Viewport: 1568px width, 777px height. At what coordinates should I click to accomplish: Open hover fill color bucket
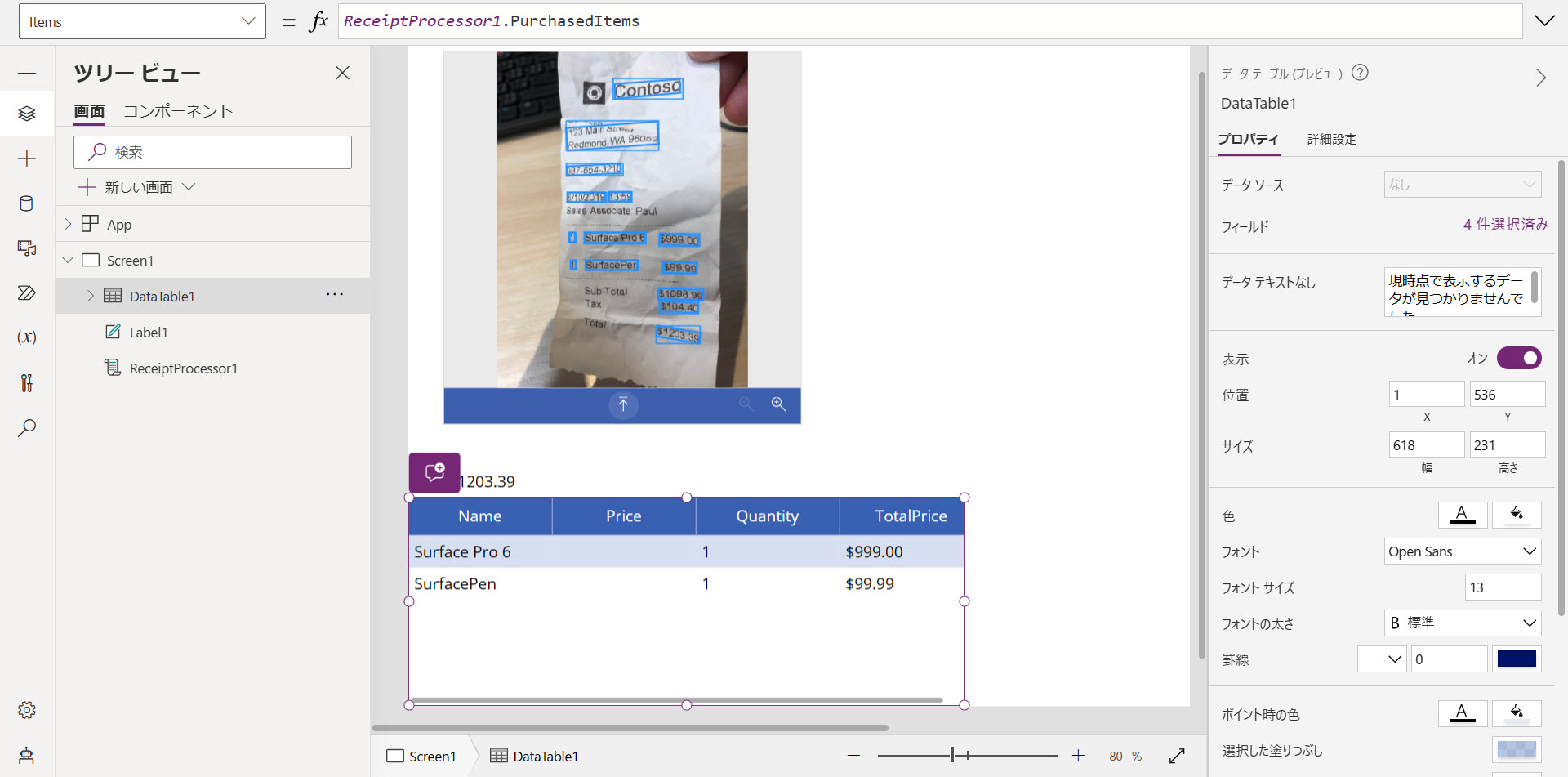point(1517,713)
